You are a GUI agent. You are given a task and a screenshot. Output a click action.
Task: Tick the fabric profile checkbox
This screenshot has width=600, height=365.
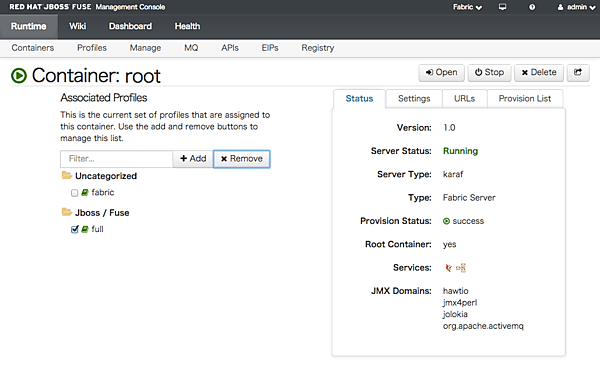click(75, 192)
